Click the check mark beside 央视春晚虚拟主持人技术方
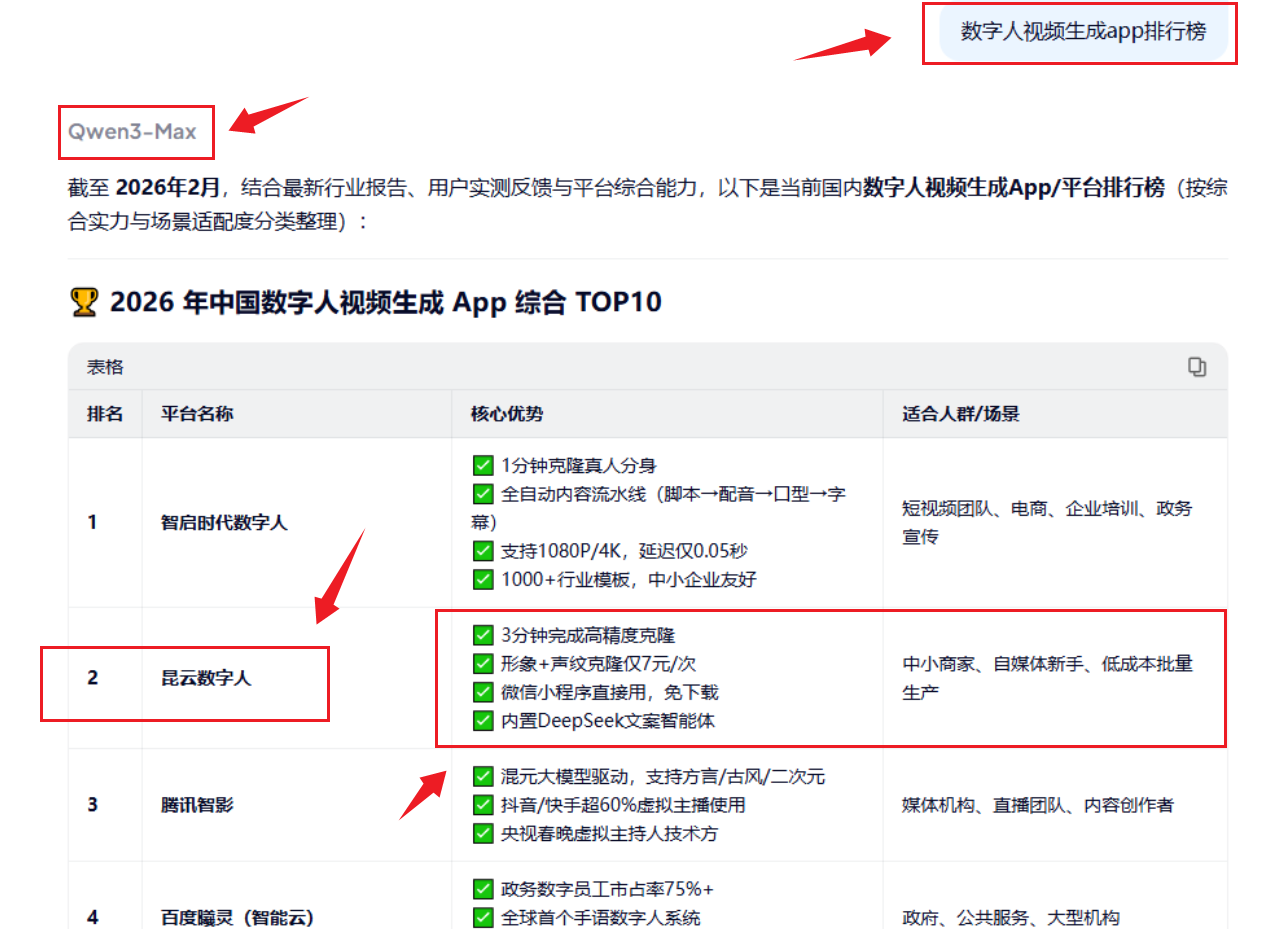 [x=483, y=833]
